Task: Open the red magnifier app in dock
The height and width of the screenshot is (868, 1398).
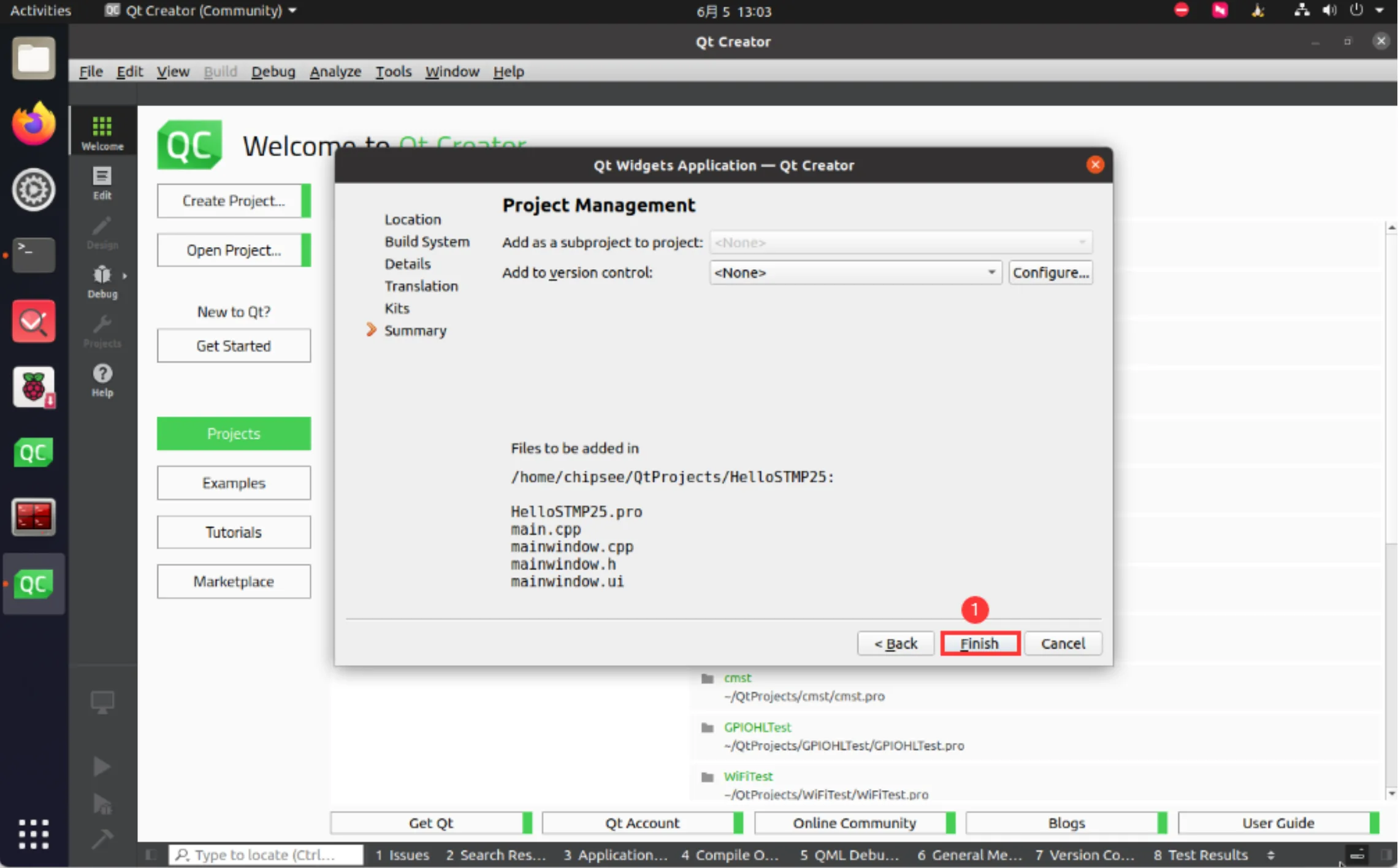Action: [34, 321]
